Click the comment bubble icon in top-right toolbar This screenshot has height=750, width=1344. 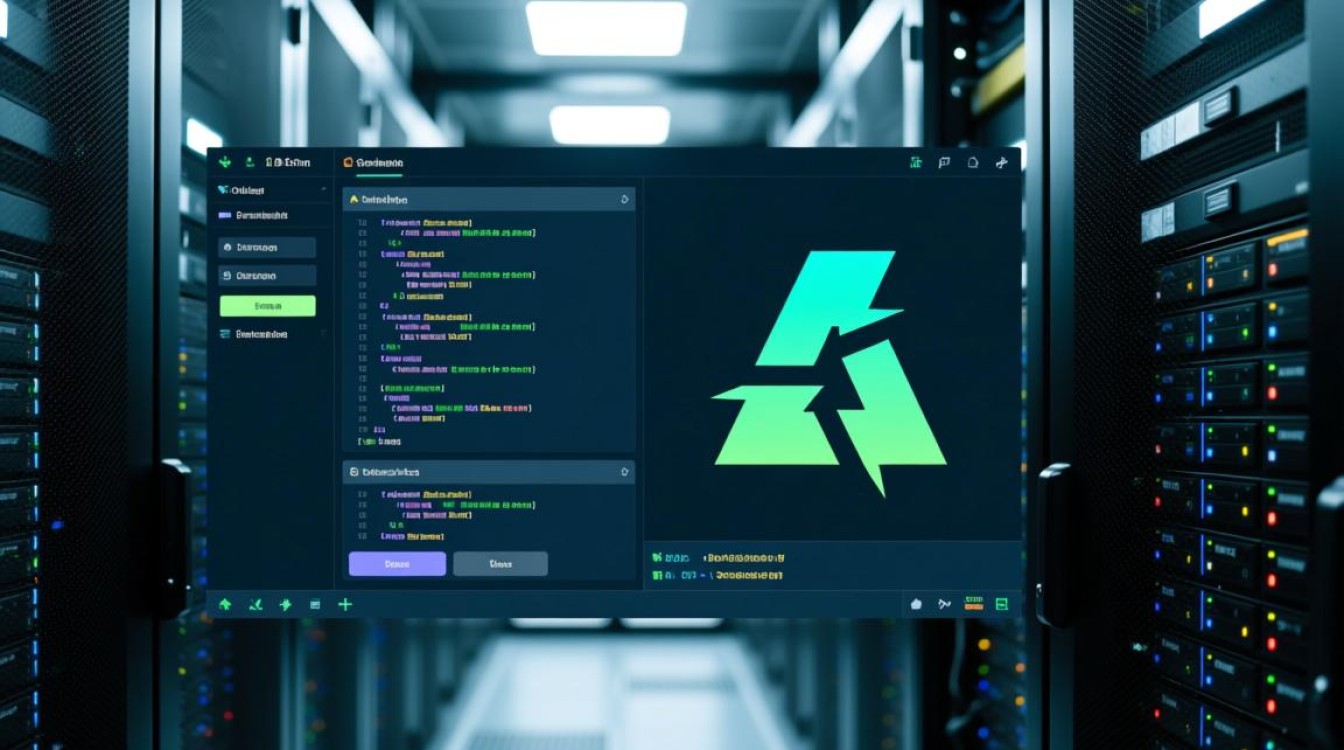(x=944, y=163)
